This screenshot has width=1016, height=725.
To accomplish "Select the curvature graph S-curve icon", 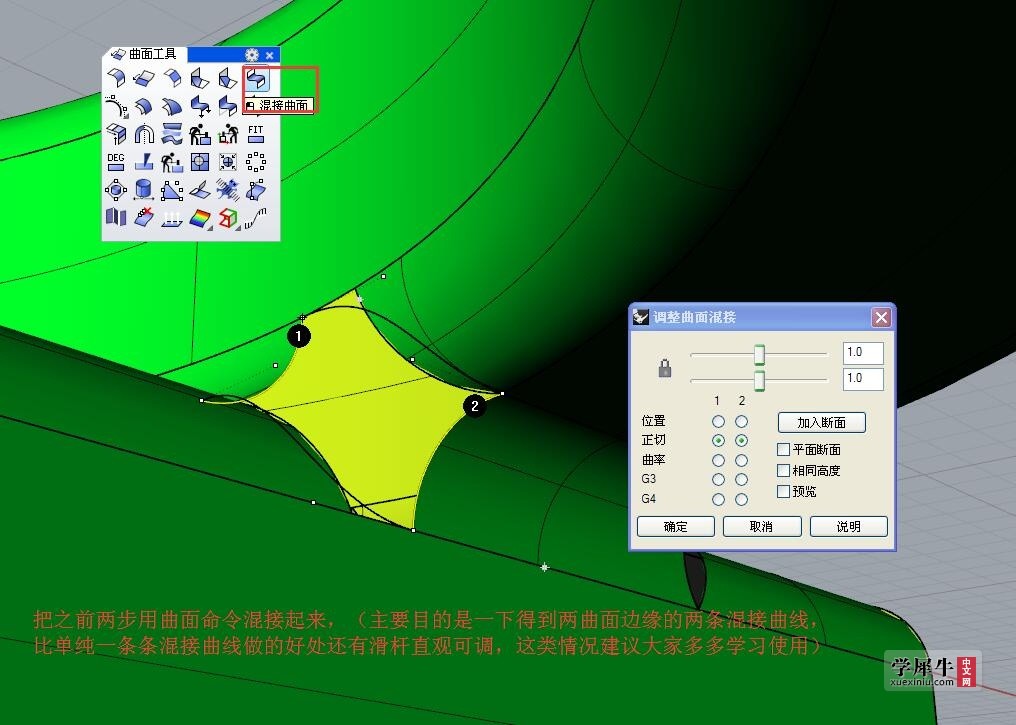I will [256, 217].
